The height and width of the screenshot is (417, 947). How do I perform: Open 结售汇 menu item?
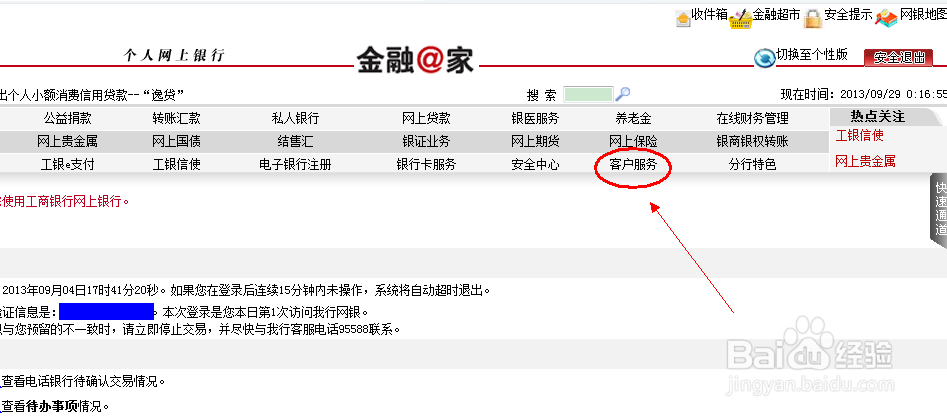[x=295, y=141]
